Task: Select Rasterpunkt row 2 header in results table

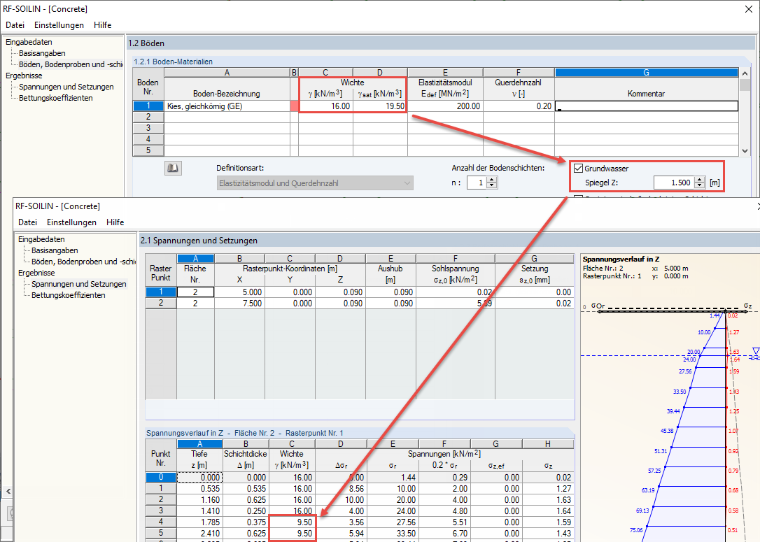Action: click(161, 303)
